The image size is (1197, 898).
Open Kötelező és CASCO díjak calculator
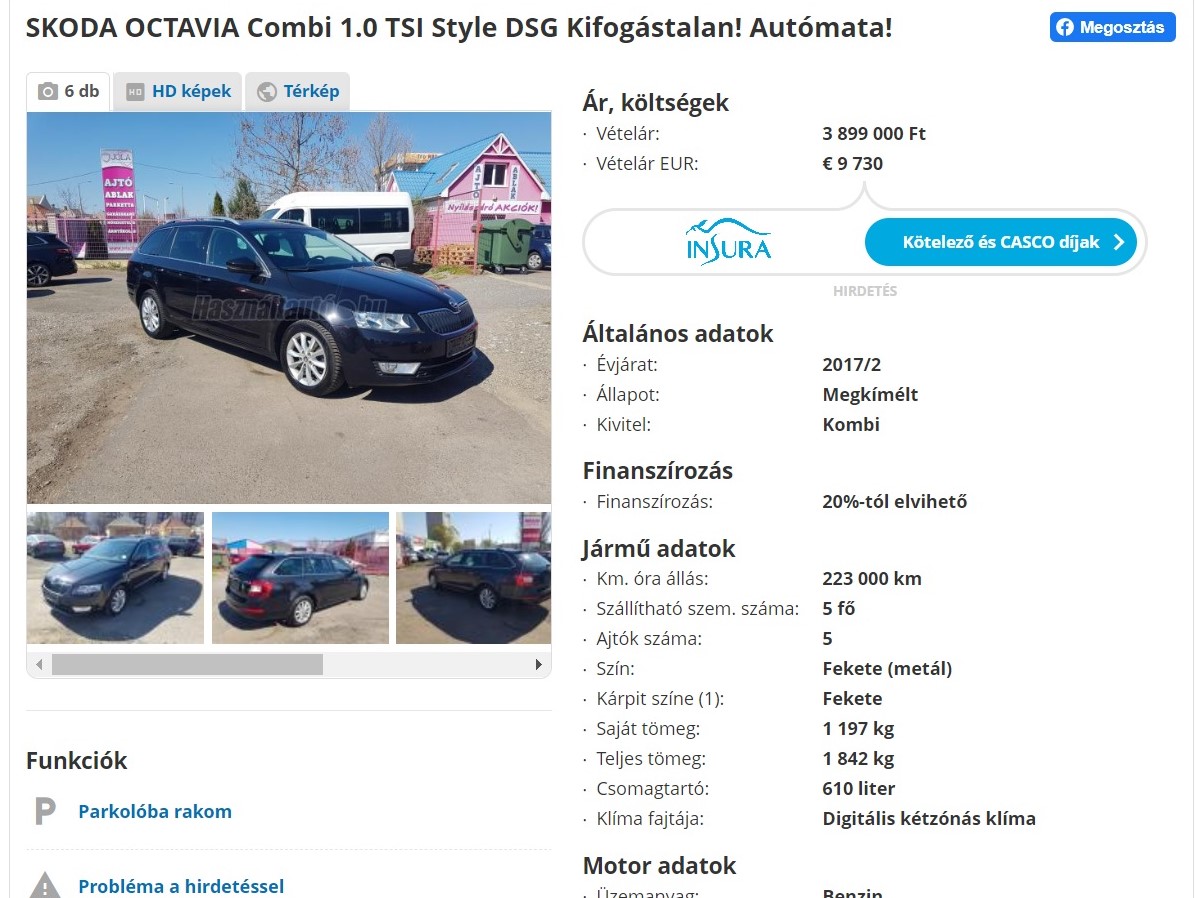(x=1001, y=242)
